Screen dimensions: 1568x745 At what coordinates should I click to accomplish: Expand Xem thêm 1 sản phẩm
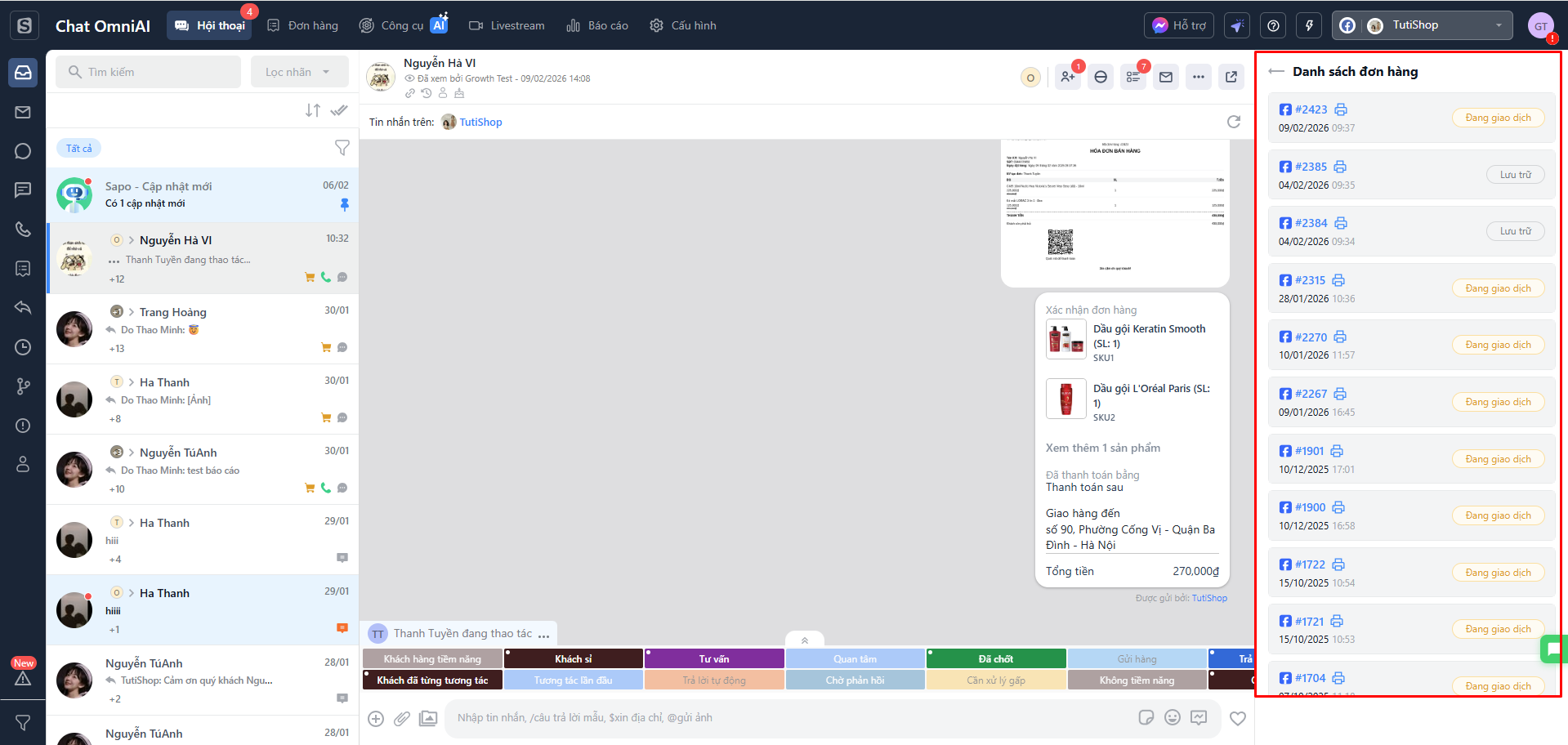point(1103,448)
